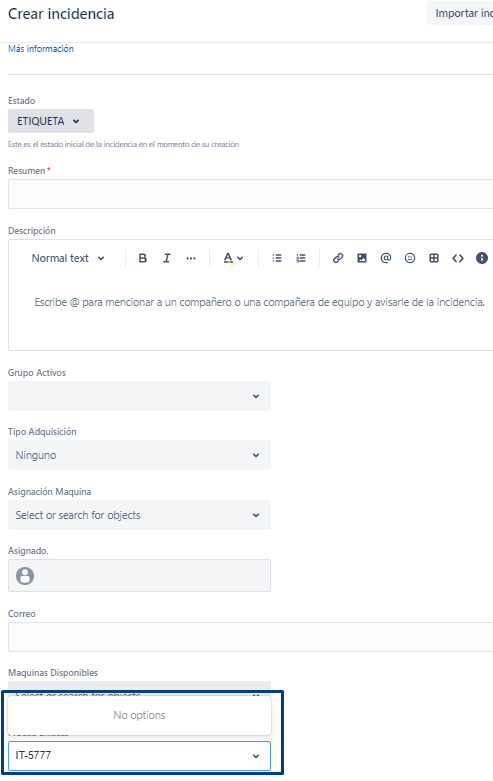
Task: Insert a code snippet block
Action: click(458, 258)
